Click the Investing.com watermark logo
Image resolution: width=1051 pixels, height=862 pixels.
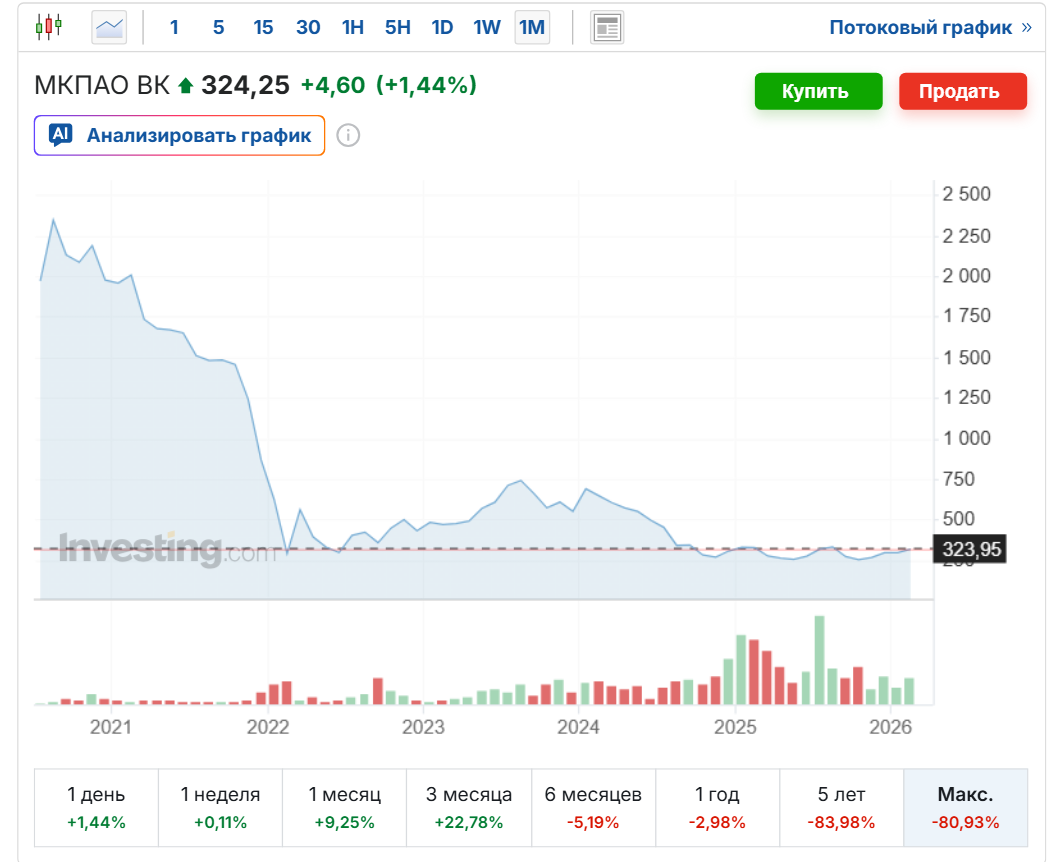coord(167,549)
